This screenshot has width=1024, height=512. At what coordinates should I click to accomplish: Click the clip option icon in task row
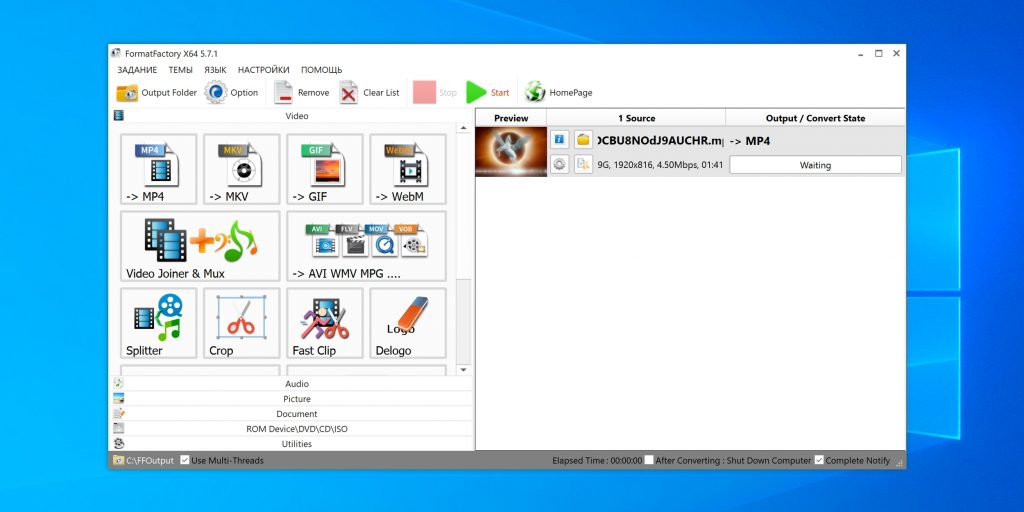tap(583, 165)
